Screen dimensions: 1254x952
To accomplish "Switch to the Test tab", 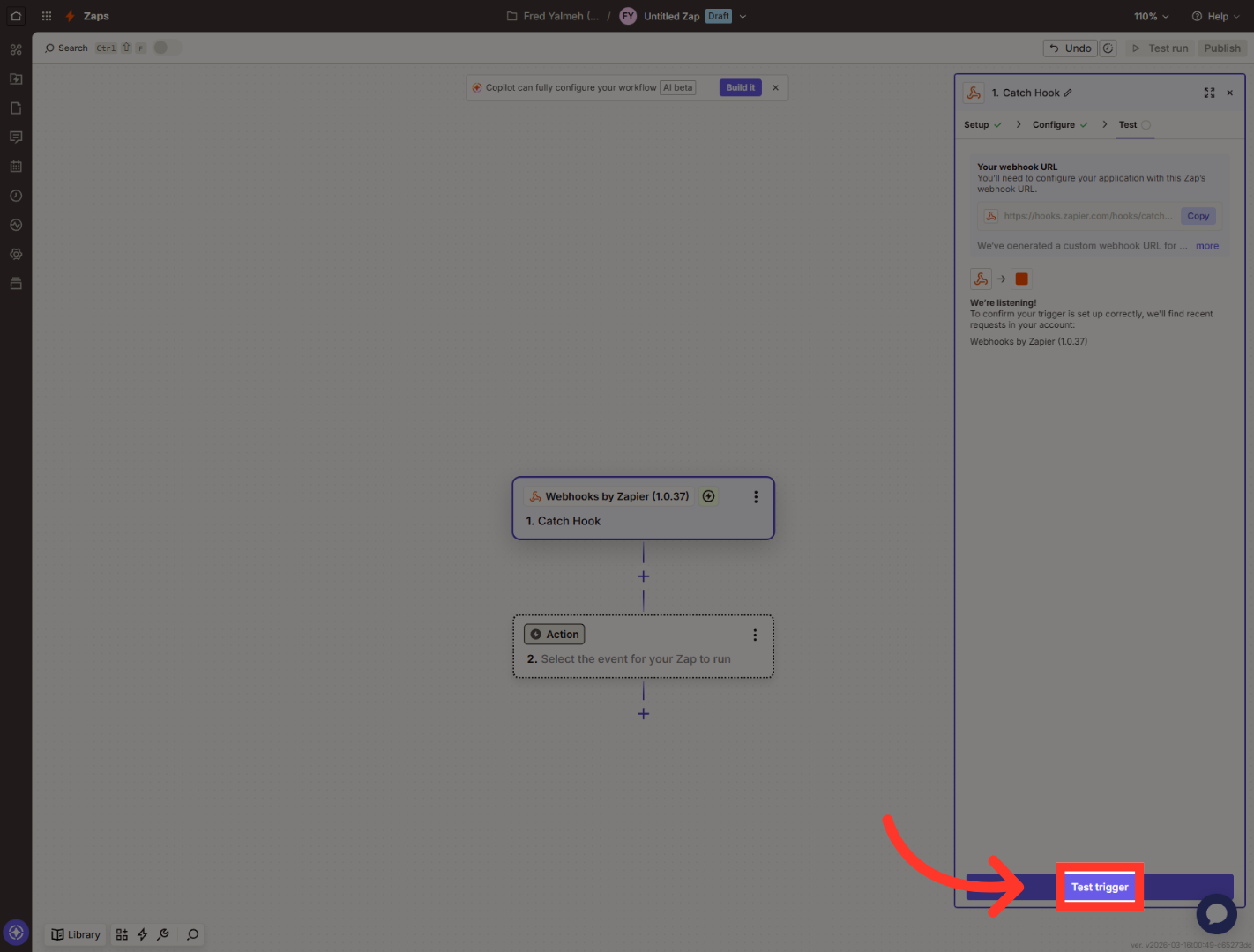I will (x=1135, y=125).
